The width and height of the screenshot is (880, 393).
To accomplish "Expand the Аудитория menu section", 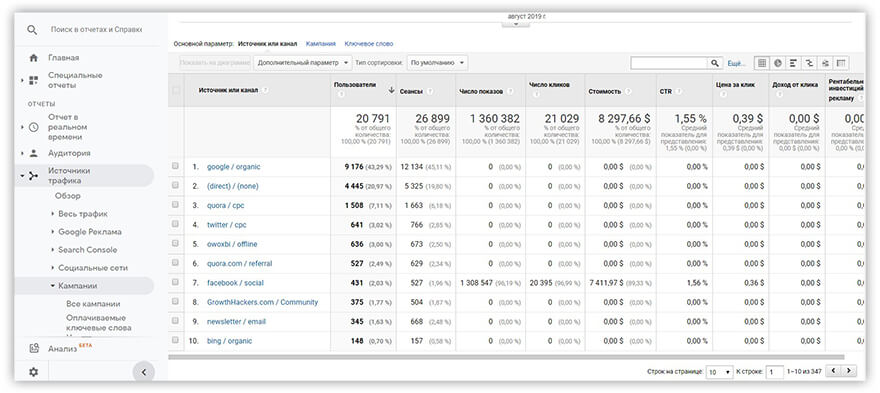I will click(22, 153).
